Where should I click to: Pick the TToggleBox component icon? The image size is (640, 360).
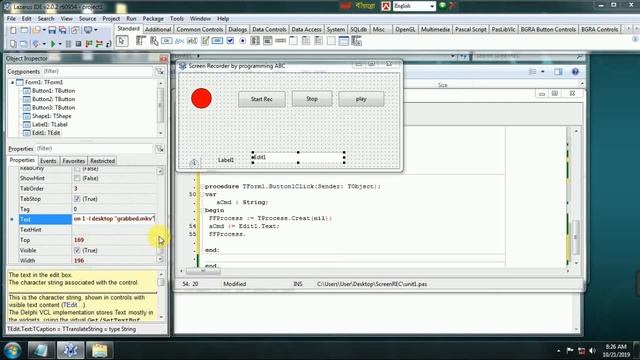pyautogui.click(x=217, y=41)
